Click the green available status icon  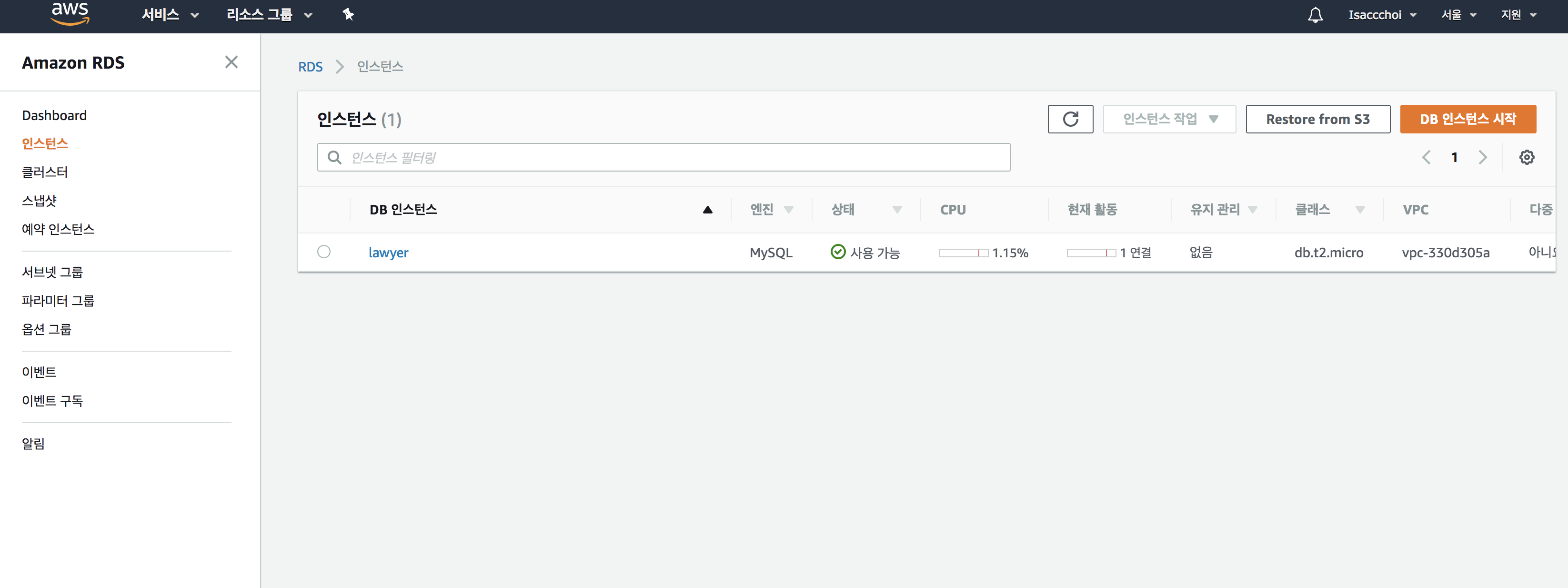tap(838, 252)
